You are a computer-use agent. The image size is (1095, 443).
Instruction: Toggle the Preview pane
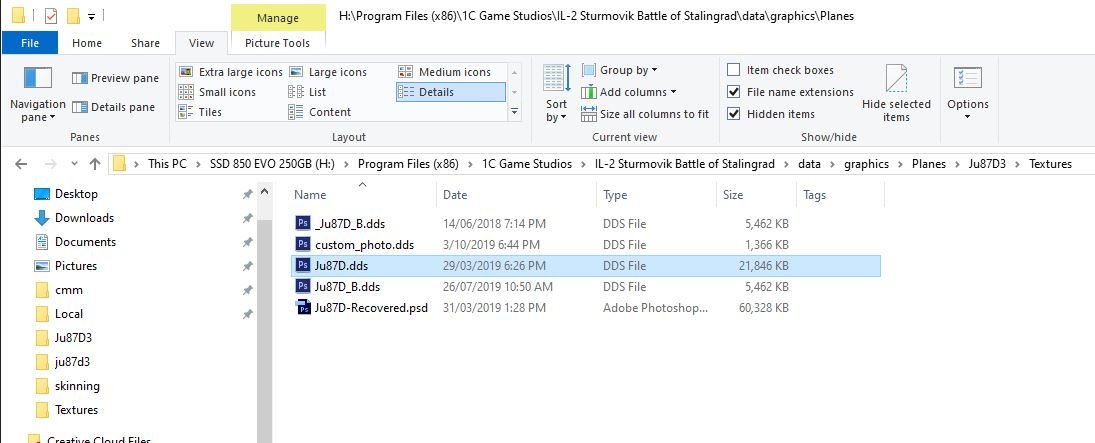pos(115,78)
